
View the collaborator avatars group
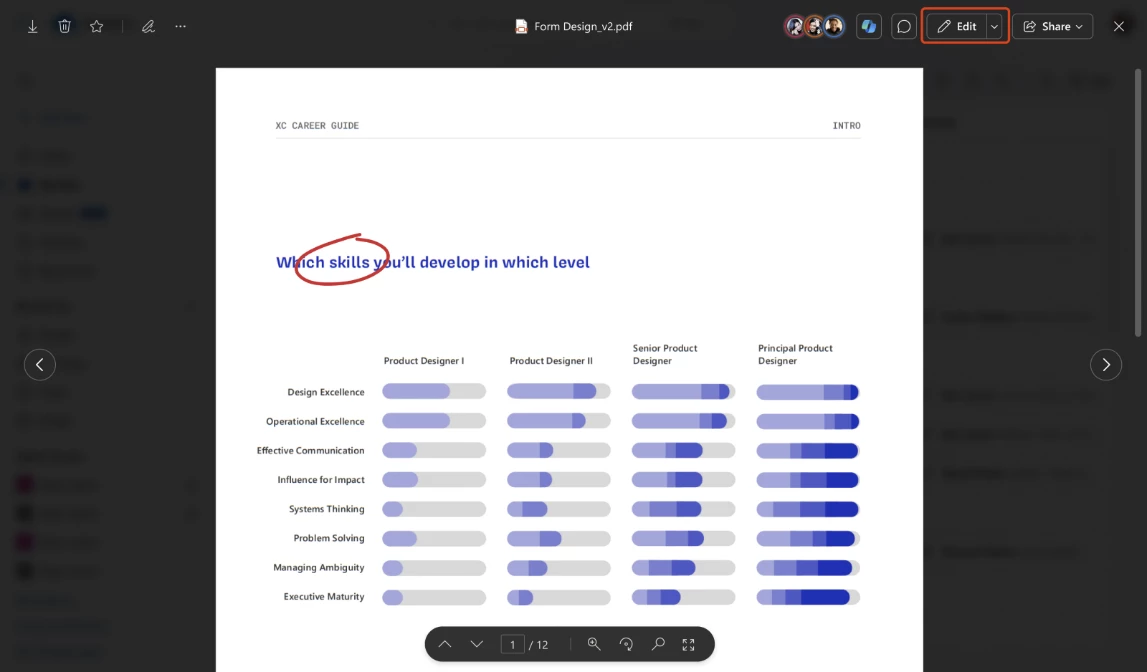814,26
